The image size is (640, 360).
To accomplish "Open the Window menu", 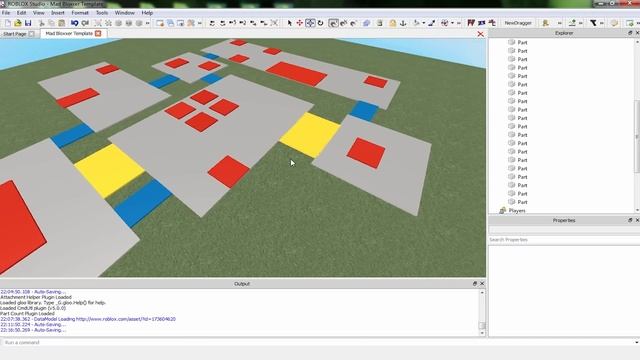I will pos(124,13).
